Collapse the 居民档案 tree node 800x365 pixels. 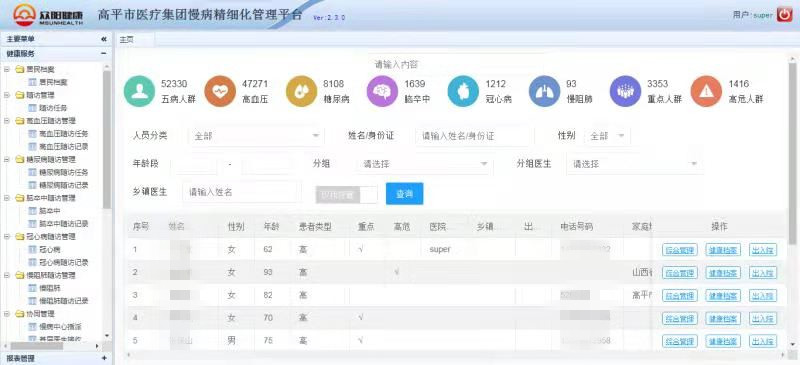point(7,69)
